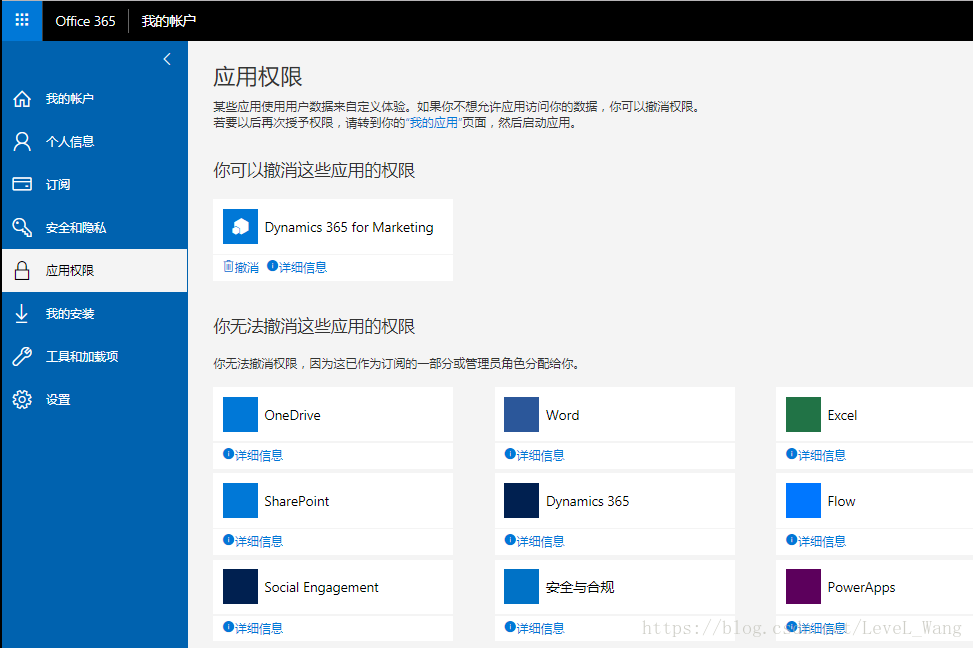Click the Flow app tile icon
Viewport: 973px width, 648px height.
point(803,500)
